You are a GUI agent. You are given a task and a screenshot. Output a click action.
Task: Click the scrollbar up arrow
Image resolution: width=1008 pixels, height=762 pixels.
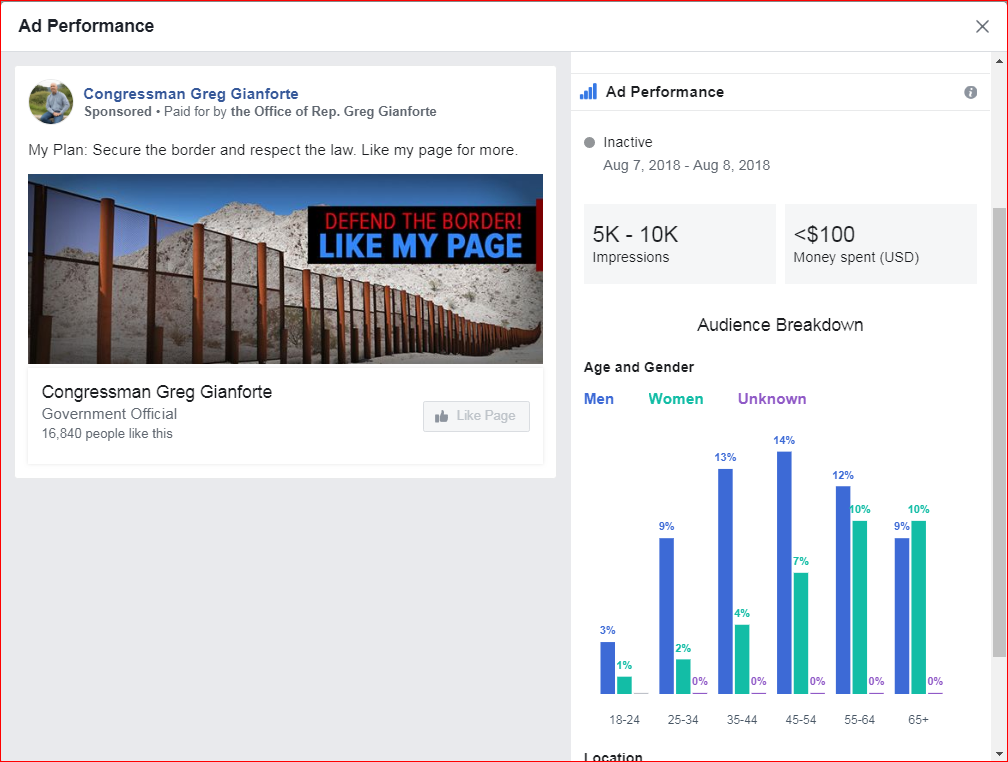[x=999, y=61]
